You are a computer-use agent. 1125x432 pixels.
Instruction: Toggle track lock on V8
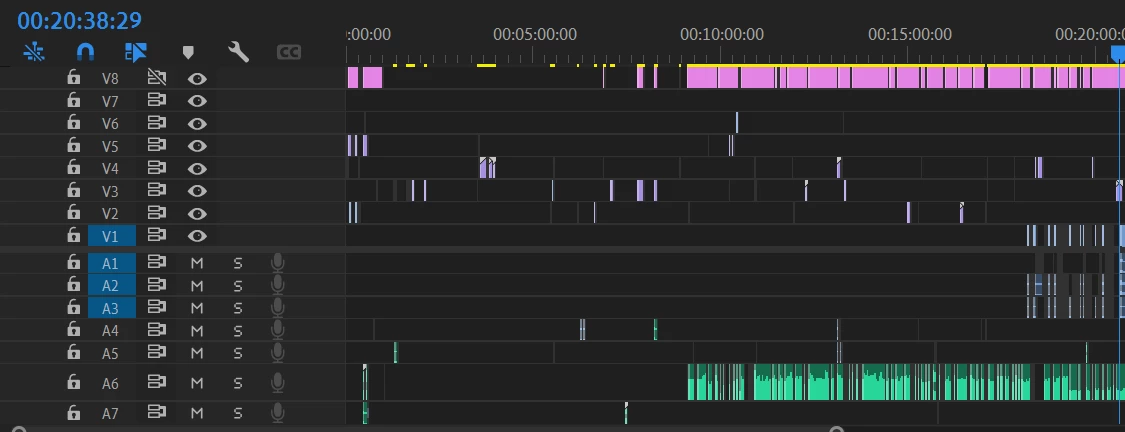click(73, 78)
